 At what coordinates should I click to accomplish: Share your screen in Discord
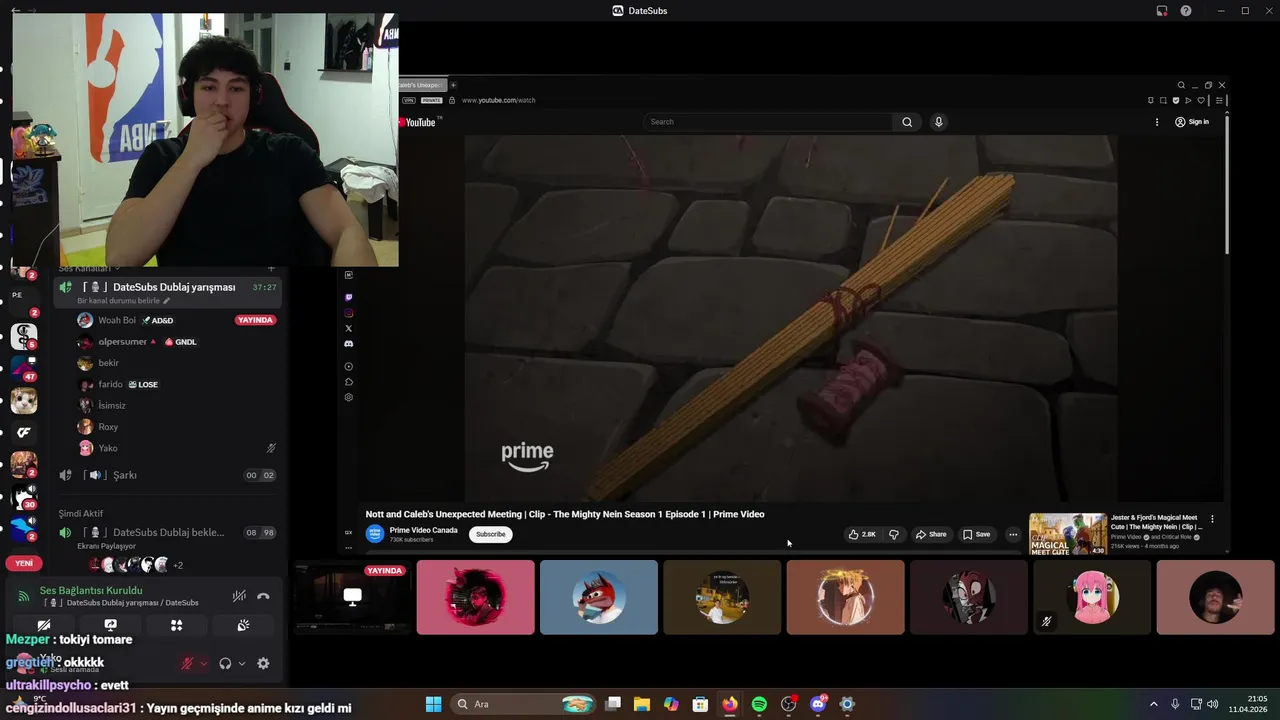(110, 625)
